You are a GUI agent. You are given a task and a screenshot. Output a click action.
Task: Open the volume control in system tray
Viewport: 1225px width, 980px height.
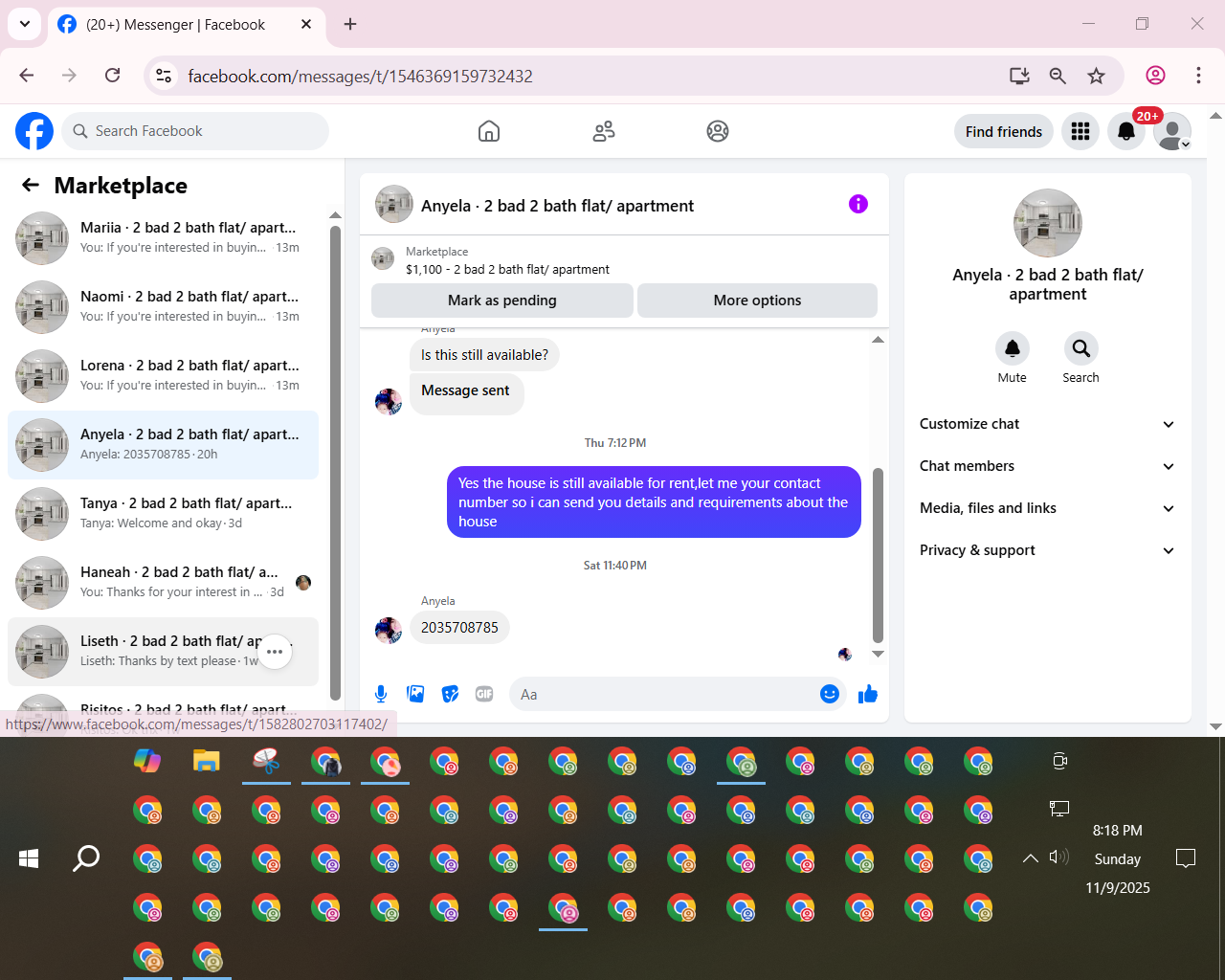[x=1059, y=857]
